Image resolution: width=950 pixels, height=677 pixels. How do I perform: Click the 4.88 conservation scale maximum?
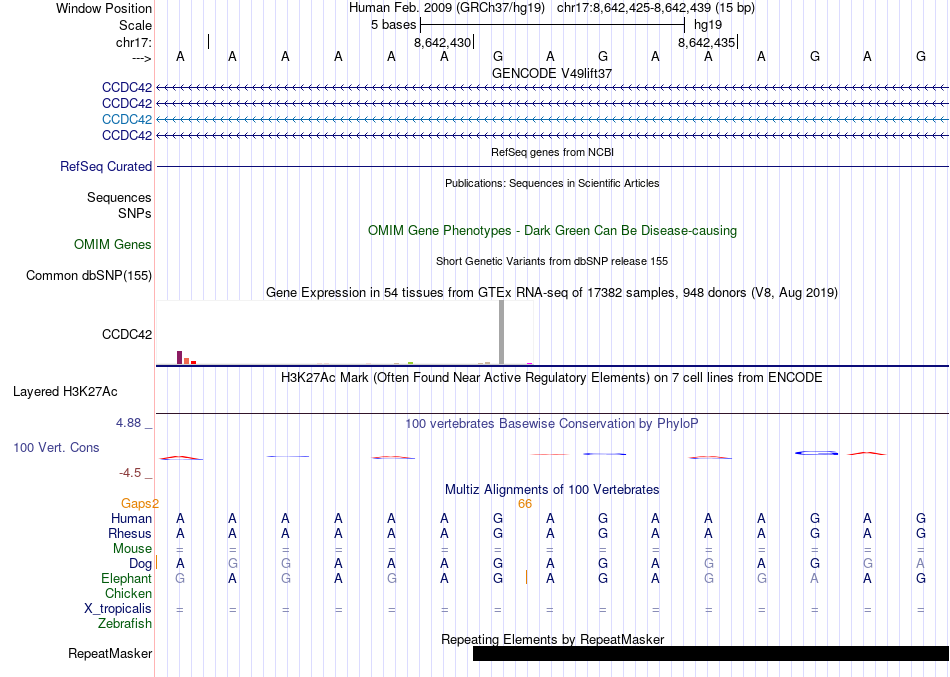[x=128, y=422]
